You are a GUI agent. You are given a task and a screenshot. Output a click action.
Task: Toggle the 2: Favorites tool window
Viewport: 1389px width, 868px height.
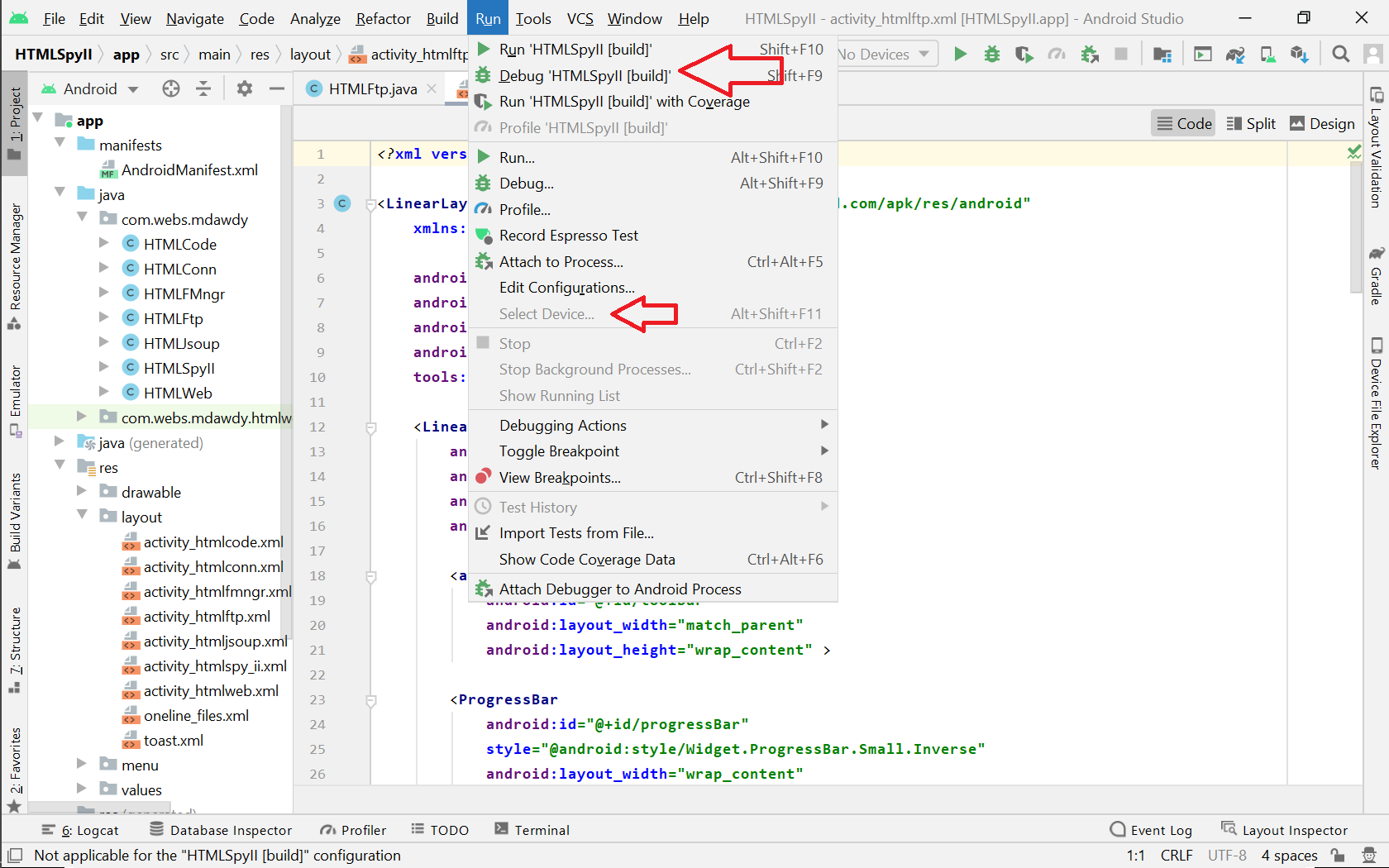click(15, 770)
